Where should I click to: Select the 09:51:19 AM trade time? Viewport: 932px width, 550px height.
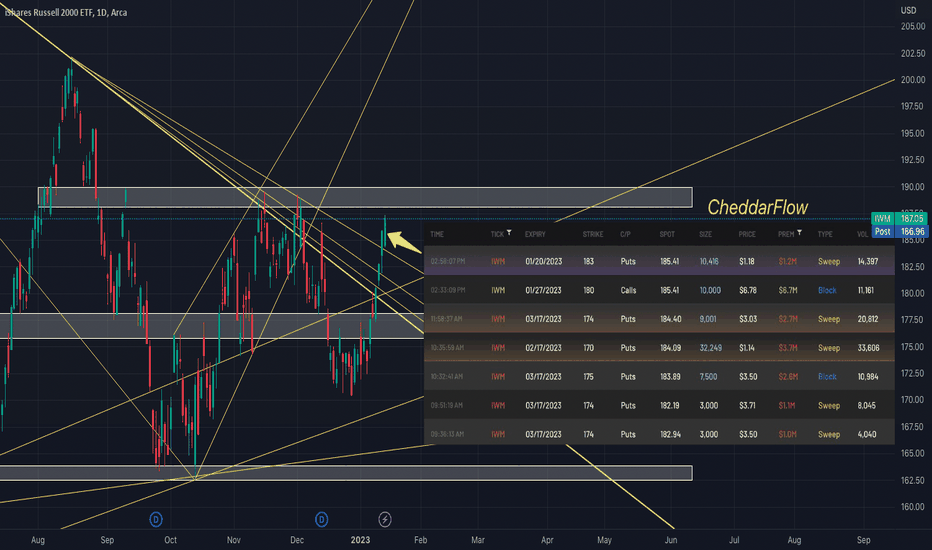pyautogui.click(x=446, y=406)
